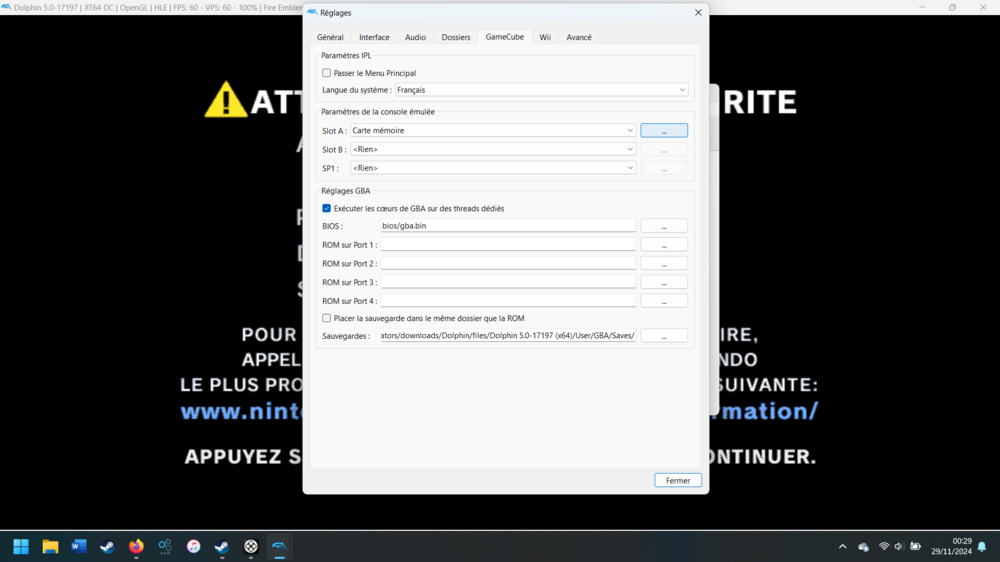Click the BIOS path text field
1000x562 pixels.
coord(508,226)
